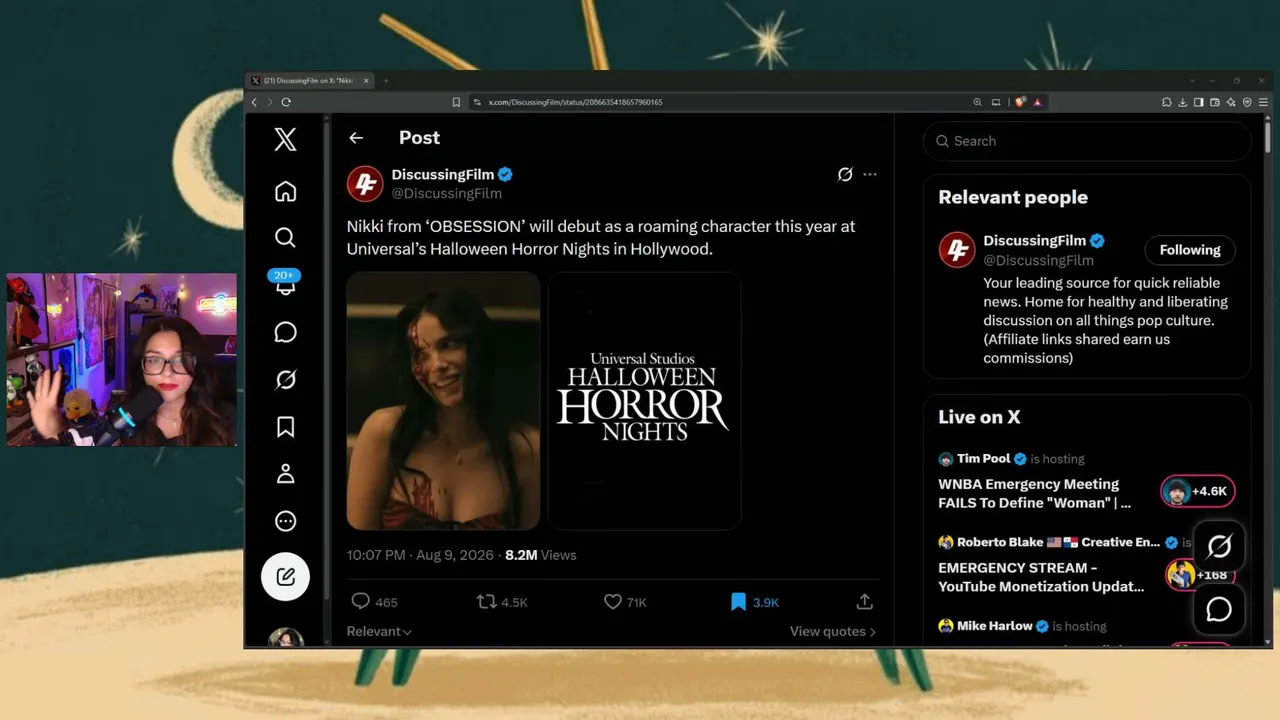Viewport: 1280px width, 720px height.
Task: Open a new browser tab
Action: click(x=386, y=81)
